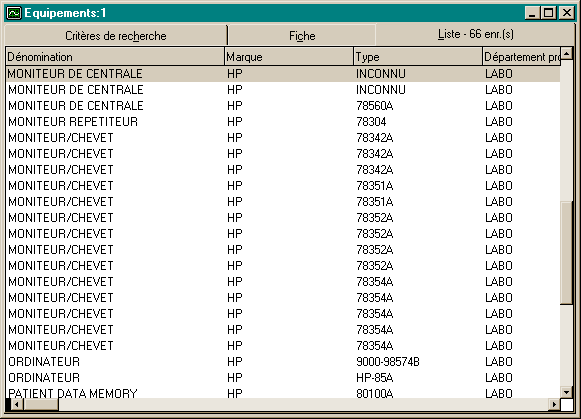Click the vertical scrollbar up arrow
The image size is (581, 419).
(x=567, y=54)
